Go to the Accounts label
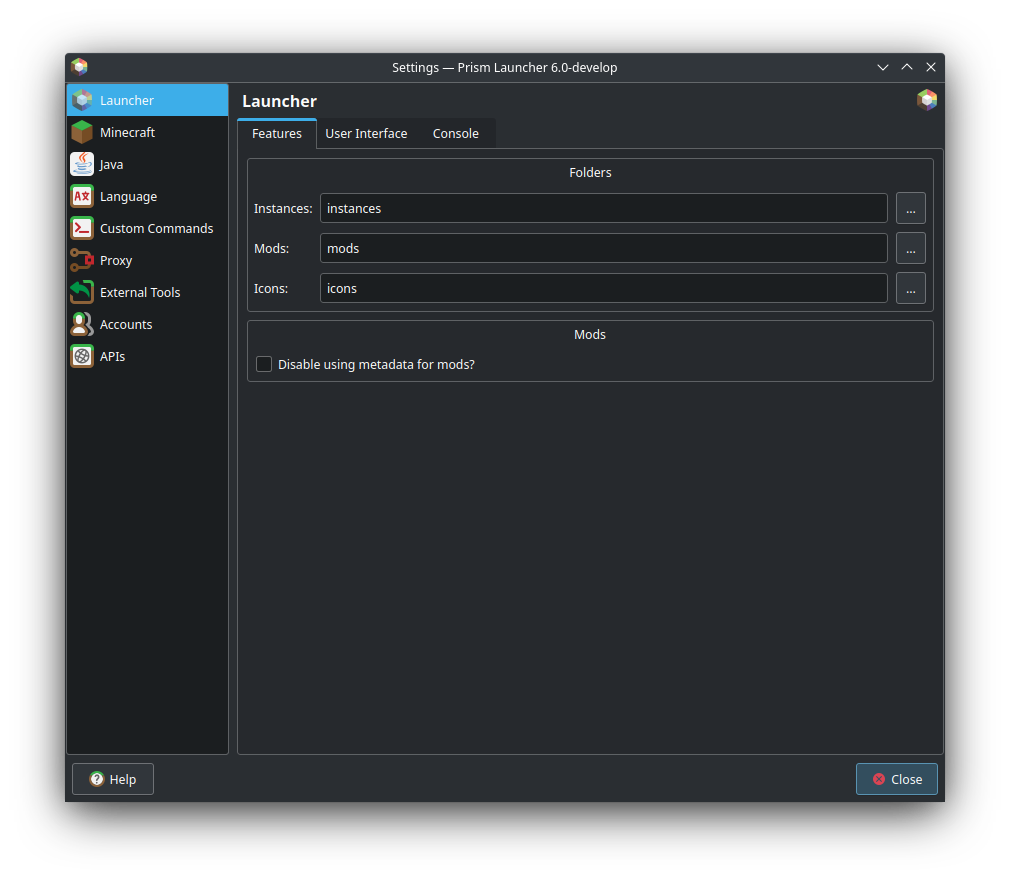This screenshot has height=879, width=1010. pyautogui.click(x=126, y=324)
